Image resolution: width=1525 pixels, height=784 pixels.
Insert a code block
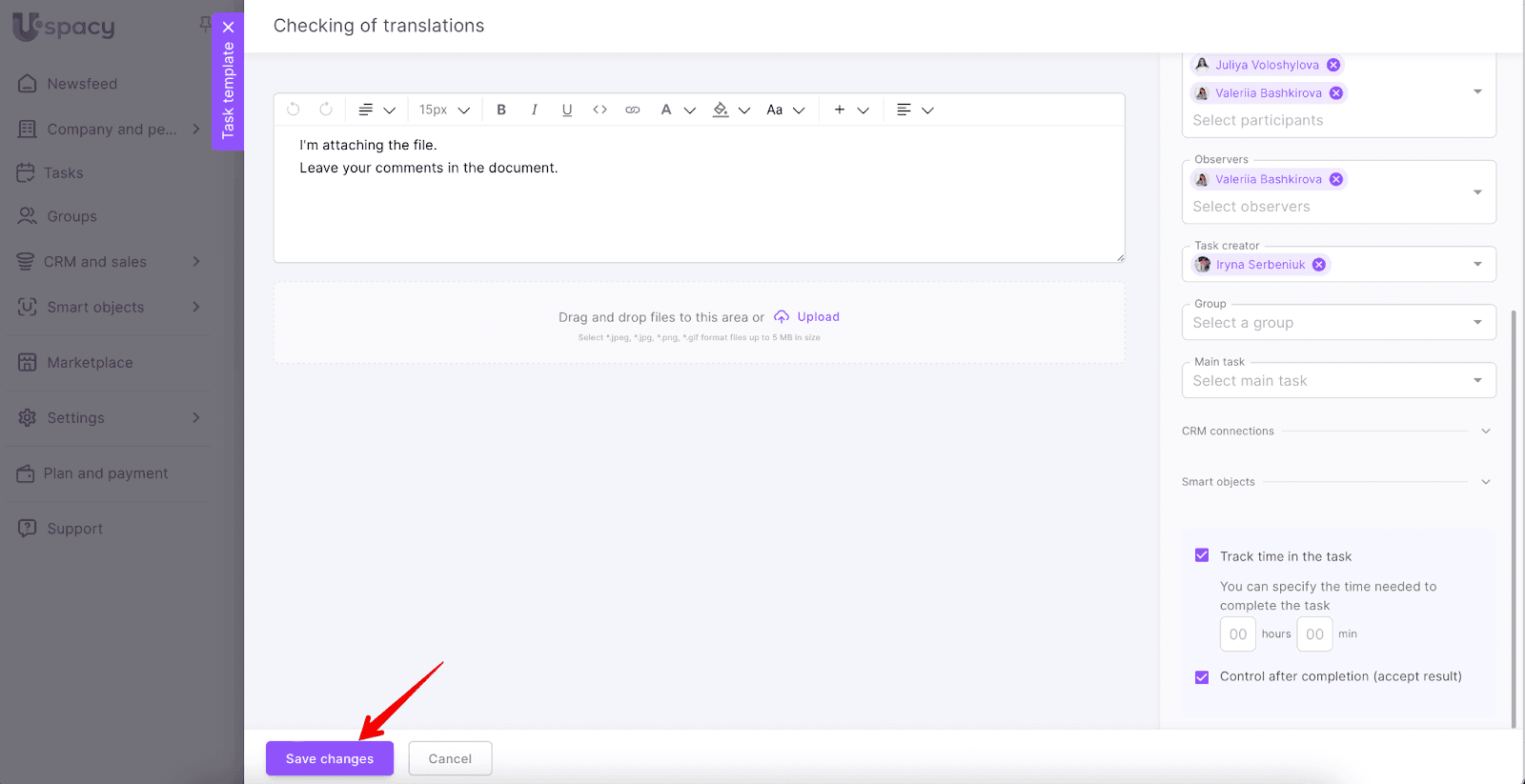pos(600,110)
